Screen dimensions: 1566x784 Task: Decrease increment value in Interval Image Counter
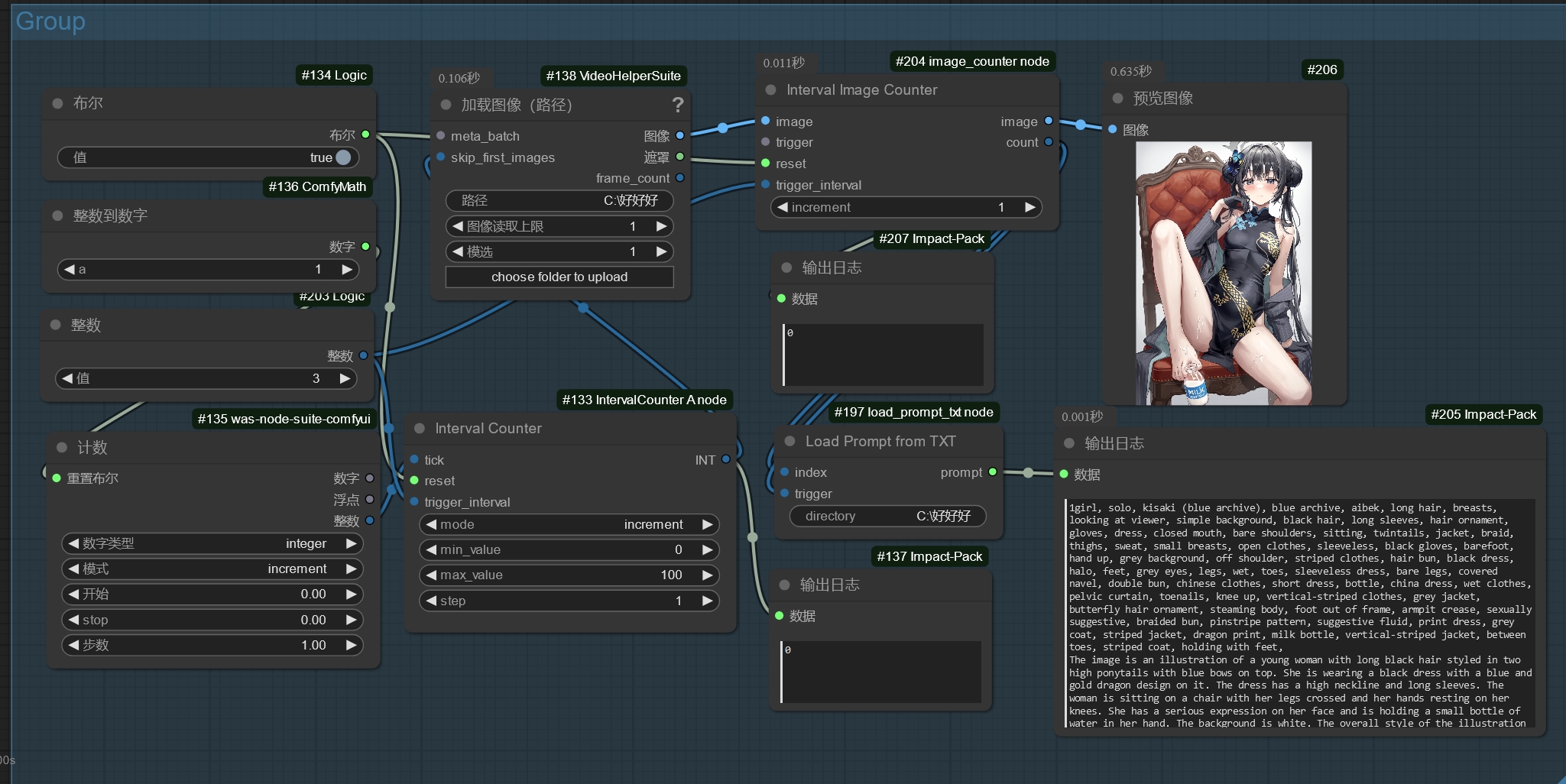pos(783,207)
